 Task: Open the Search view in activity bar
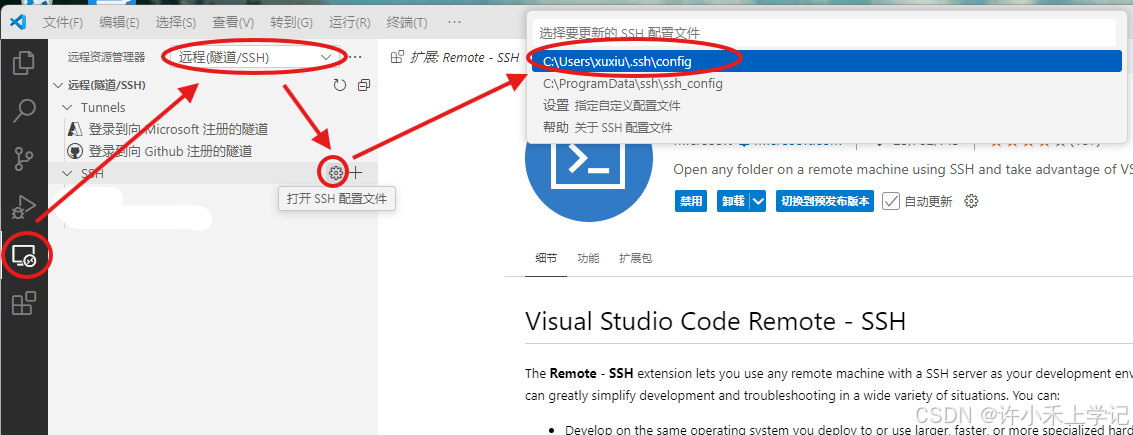pos(24,111)
